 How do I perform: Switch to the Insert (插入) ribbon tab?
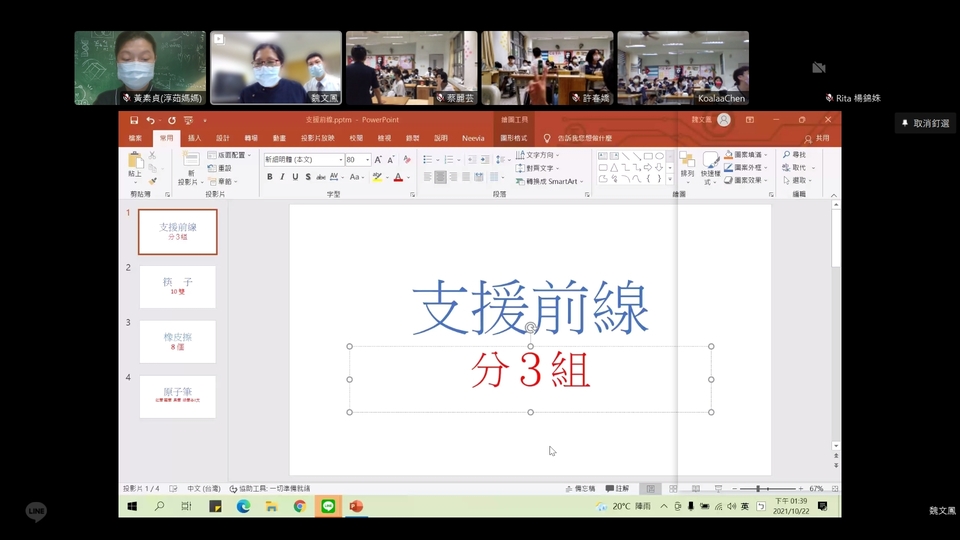(195, 138)
